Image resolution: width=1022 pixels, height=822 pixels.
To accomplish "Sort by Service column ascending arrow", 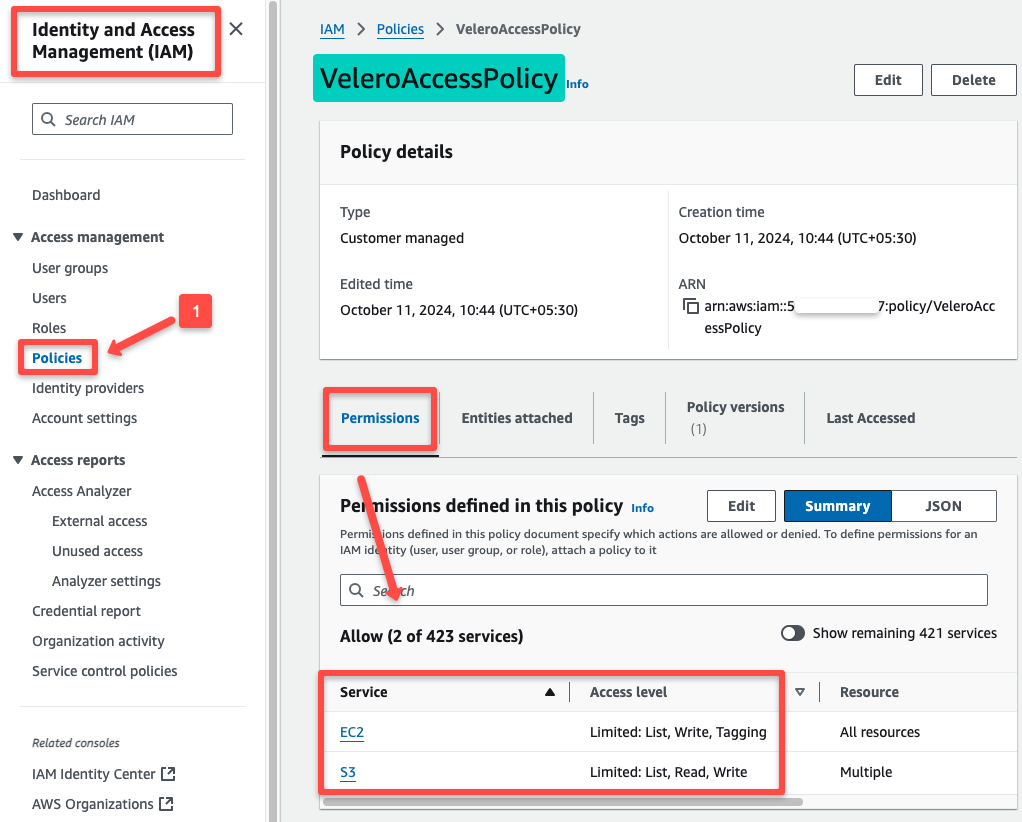I will coord(549,692).
